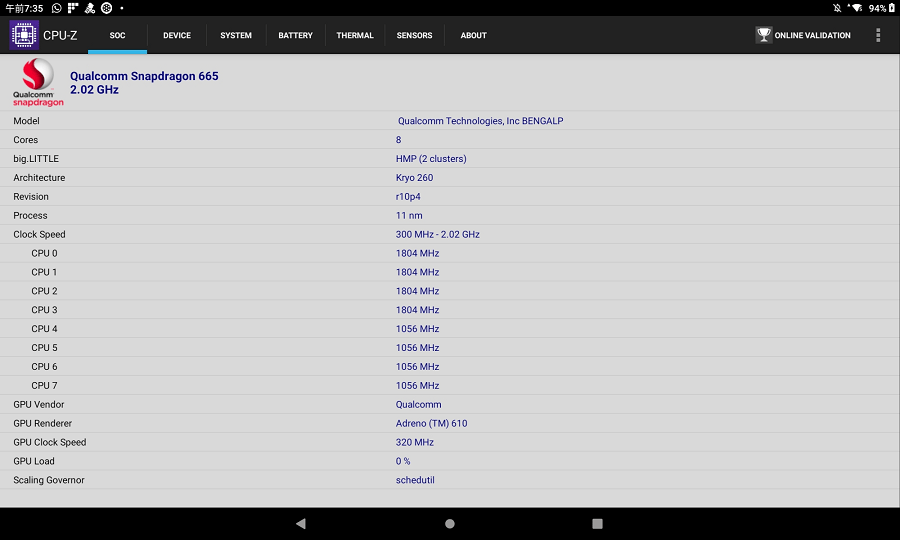Tap the Architecture row label
This screenshot has width=900, height=540.
[39, 177]
